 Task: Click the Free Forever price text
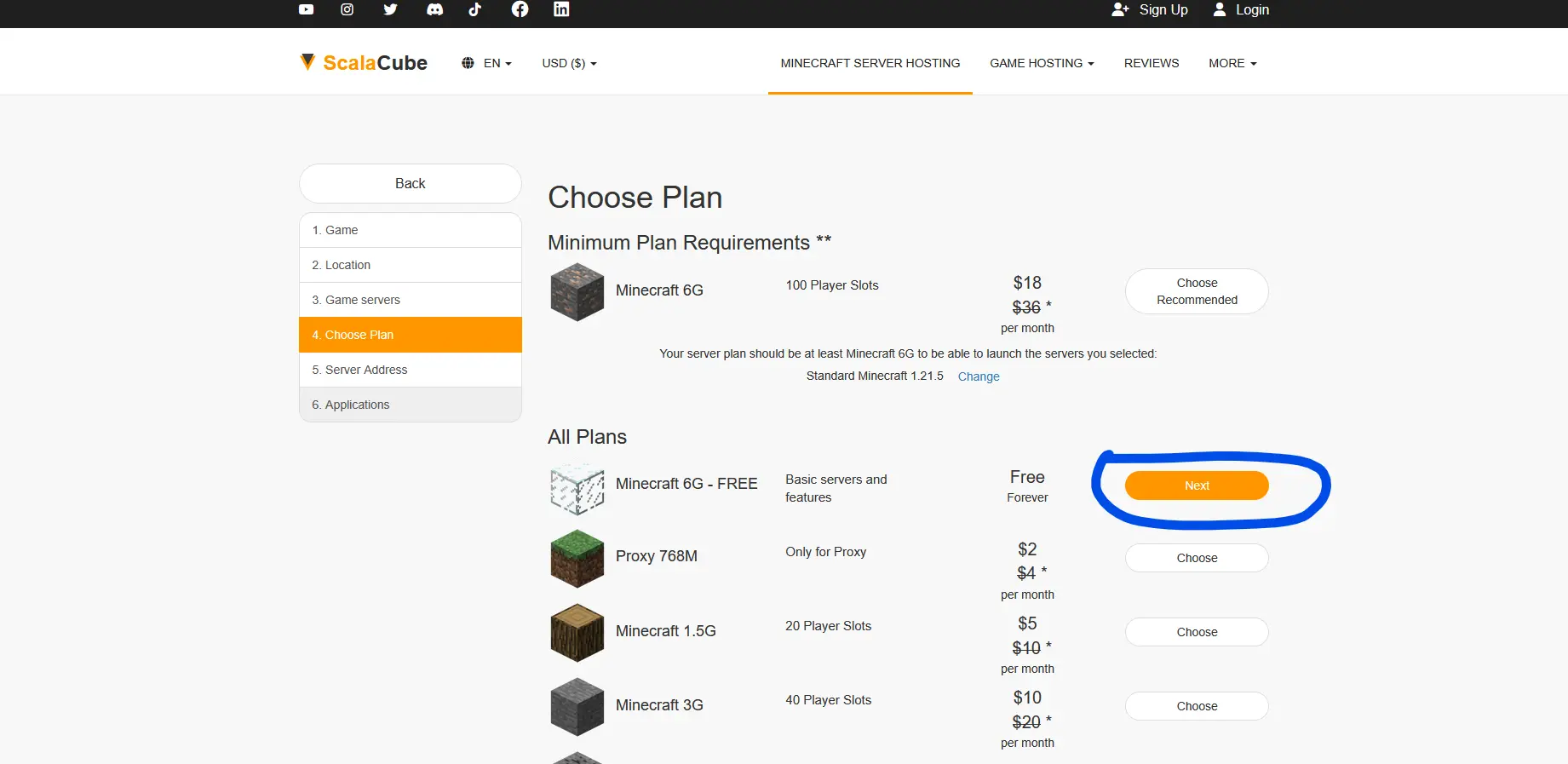click(1027, 485)
